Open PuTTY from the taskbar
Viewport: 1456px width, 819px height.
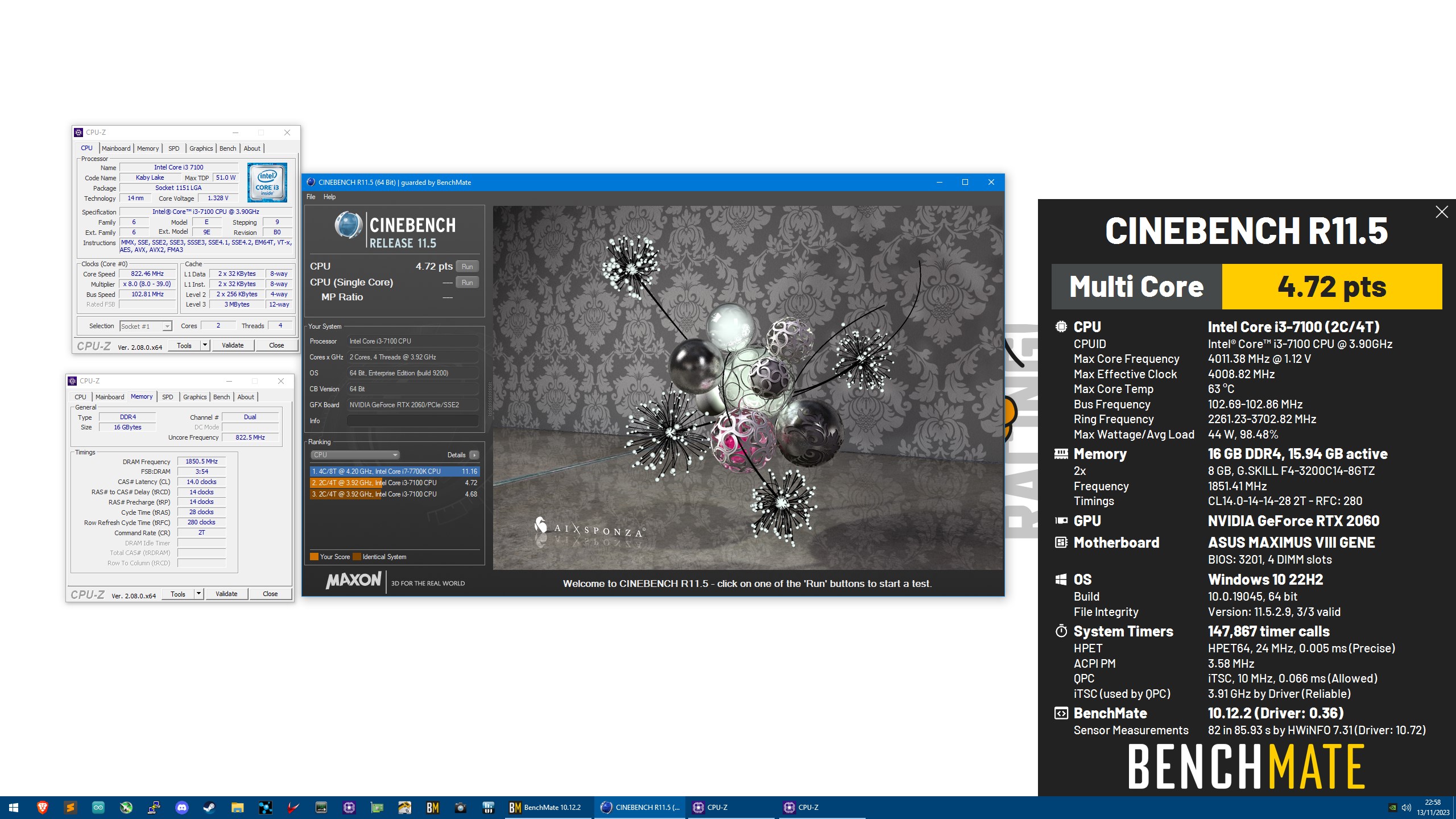point(154,807)
